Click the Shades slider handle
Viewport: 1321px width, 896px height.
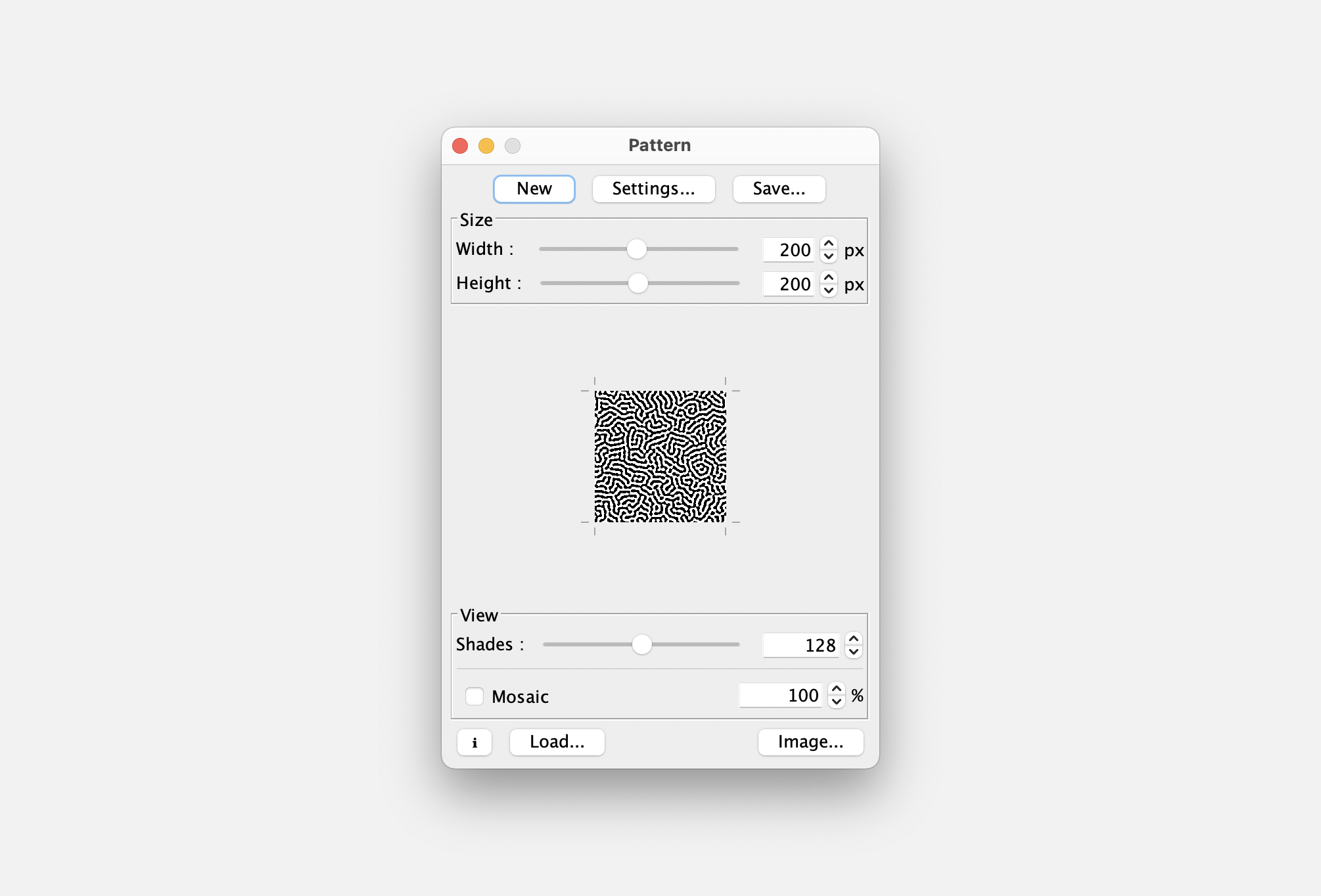click(x=641, y=644)
